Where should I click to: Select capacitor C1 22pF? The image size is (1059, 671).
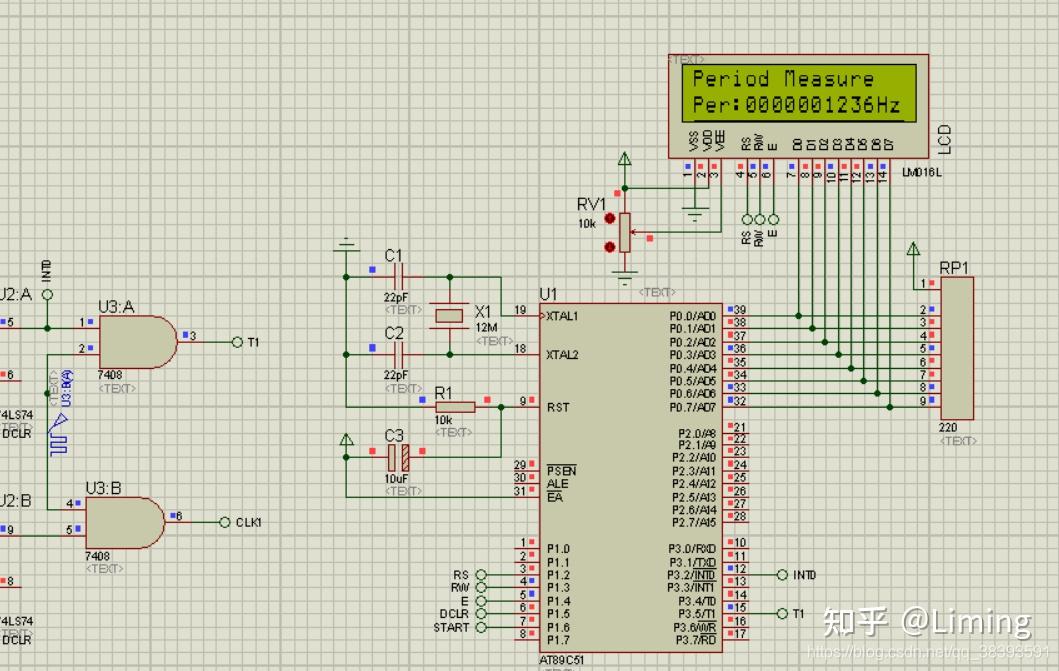point(398,277)
